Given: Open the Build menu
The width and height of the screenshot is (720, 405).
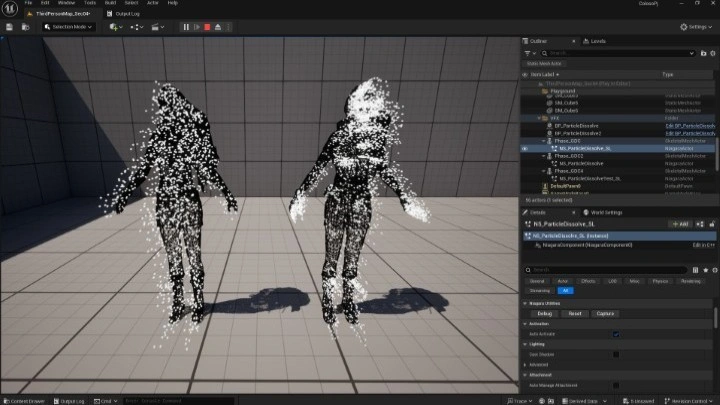Looking at the screenshot, I should coord(109,3).
